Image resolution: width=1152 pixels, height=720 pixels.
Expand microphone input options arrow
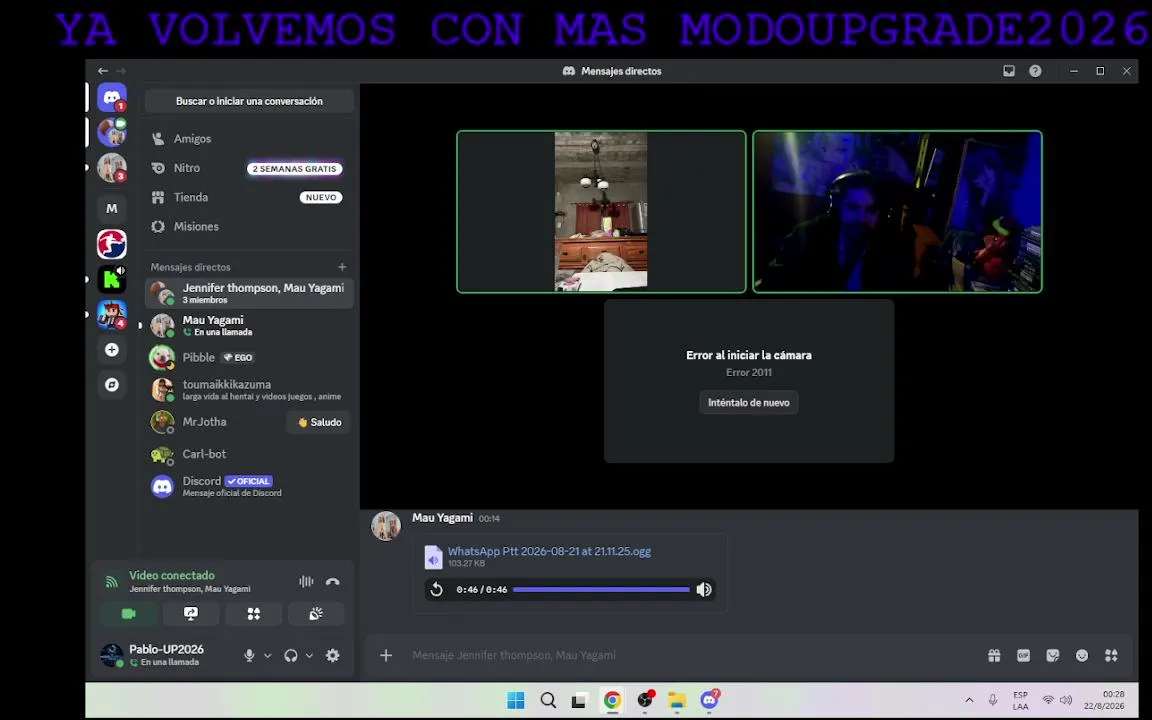[267, 655]
